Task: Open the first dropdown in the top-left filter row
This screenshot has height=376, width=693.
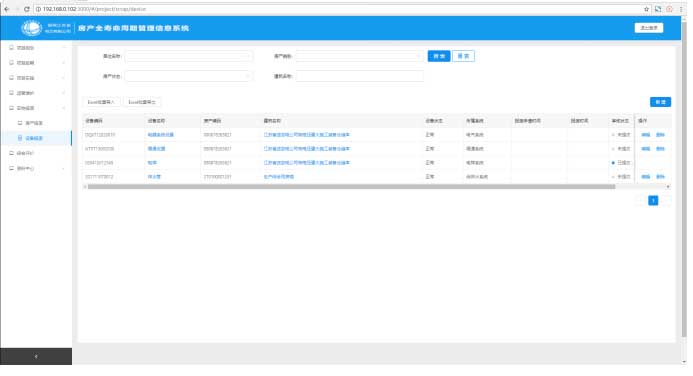Action: click(189, 56)
